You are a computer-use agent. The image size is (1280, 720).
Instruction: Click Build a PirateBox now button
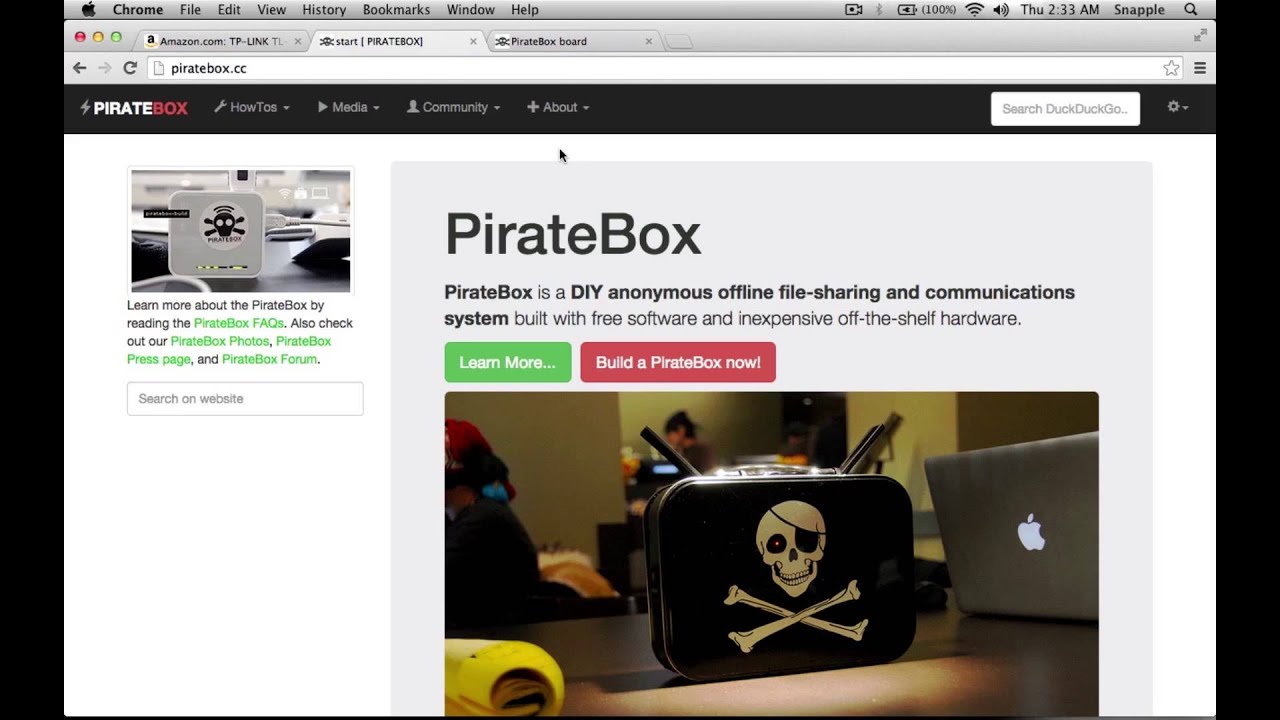(x=678, y=362)
